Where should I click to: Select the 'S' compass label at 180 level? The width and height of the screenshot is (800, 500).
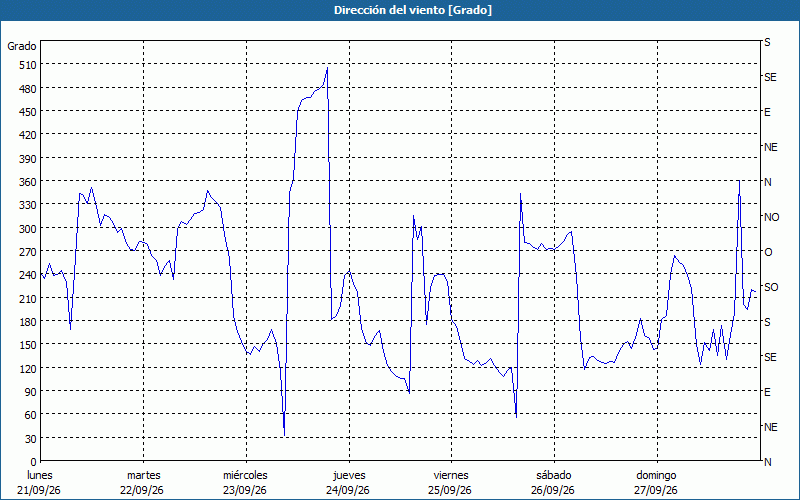tap(767, 322)
